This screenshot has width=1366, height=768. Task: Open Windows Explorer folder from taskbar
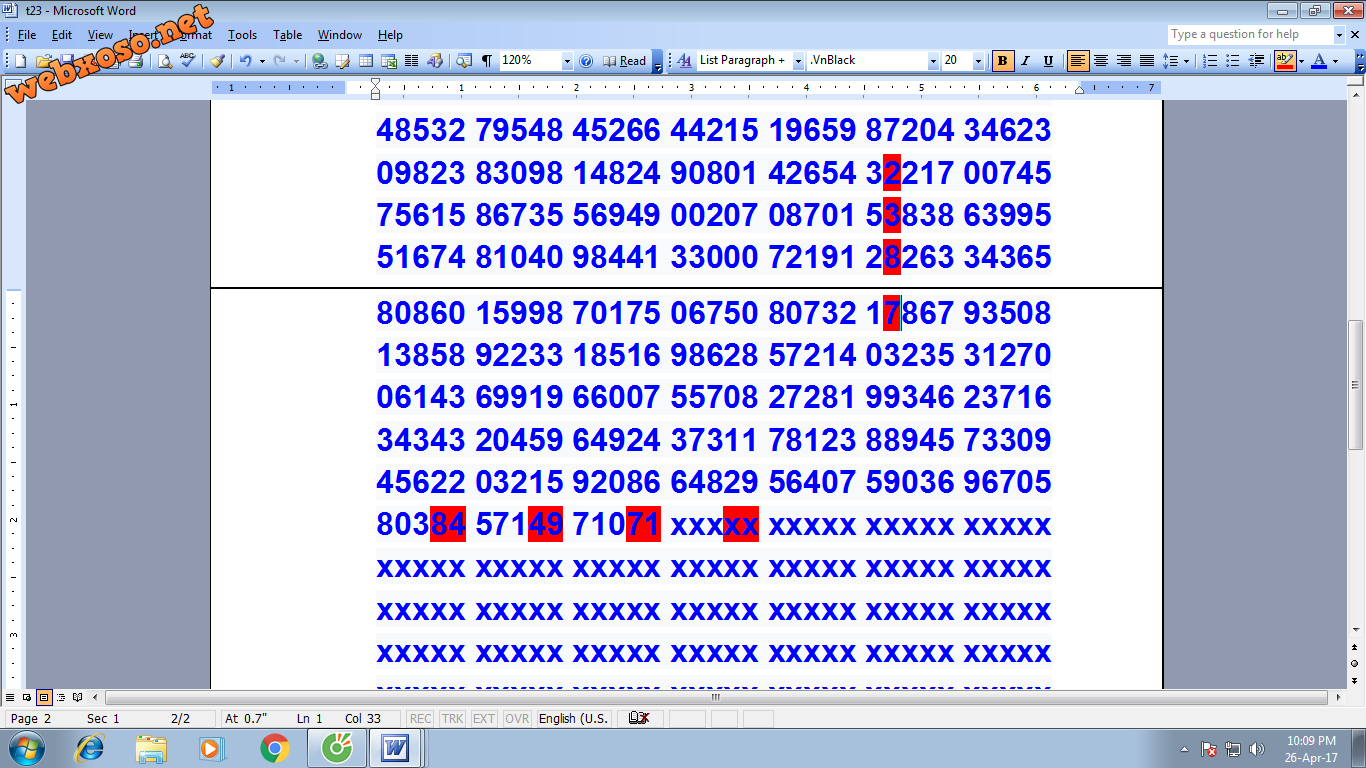pos(152,748)
